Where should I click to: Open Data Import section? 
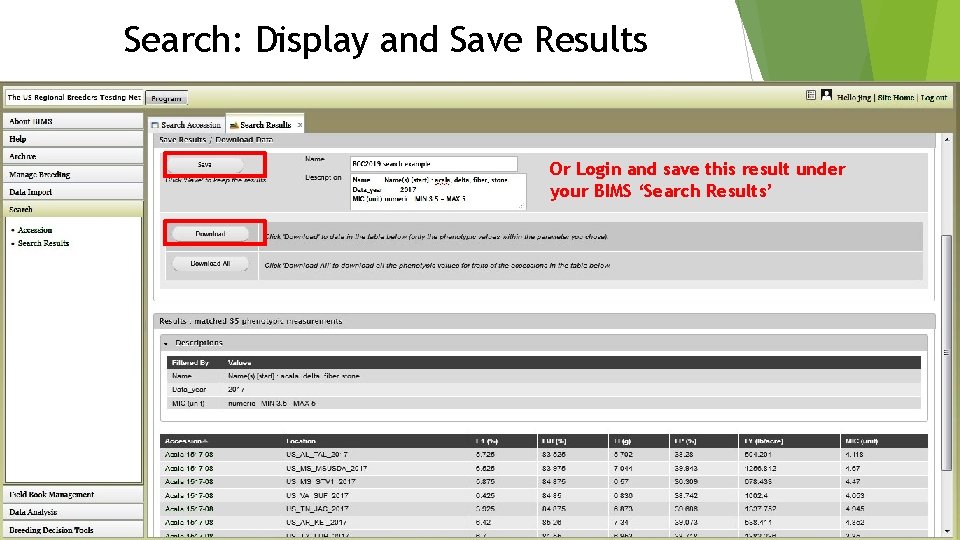point(73,192)
